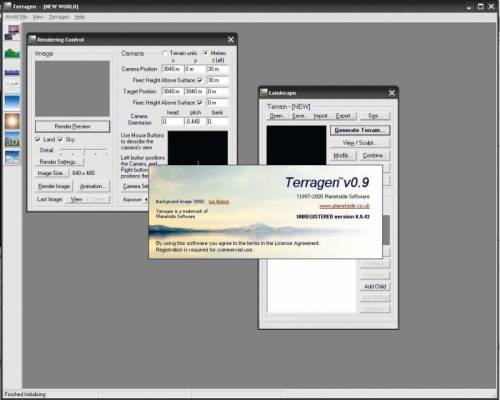Click the Add Child button
Viewport: 500px width, 400px height.
[x=375, y=286]
